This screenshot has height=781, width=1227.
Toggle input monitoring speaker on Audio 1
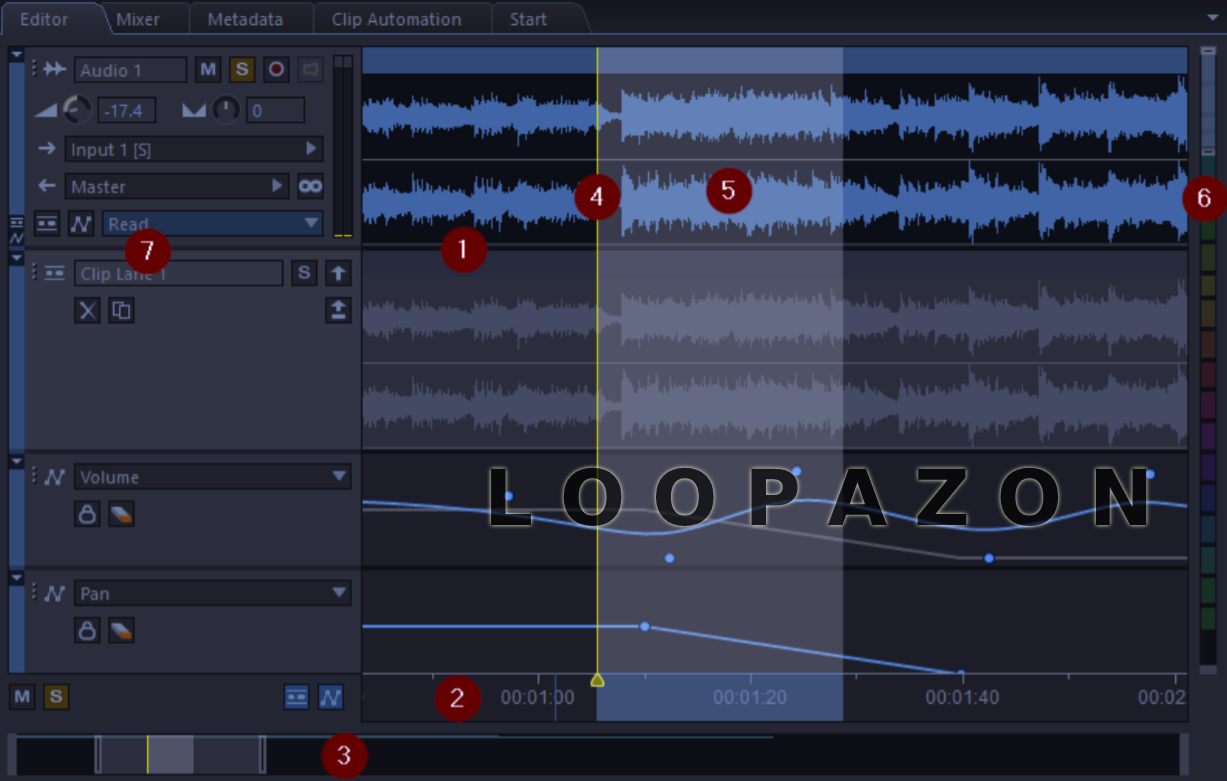pyautogui.click(x=310, y=69)
